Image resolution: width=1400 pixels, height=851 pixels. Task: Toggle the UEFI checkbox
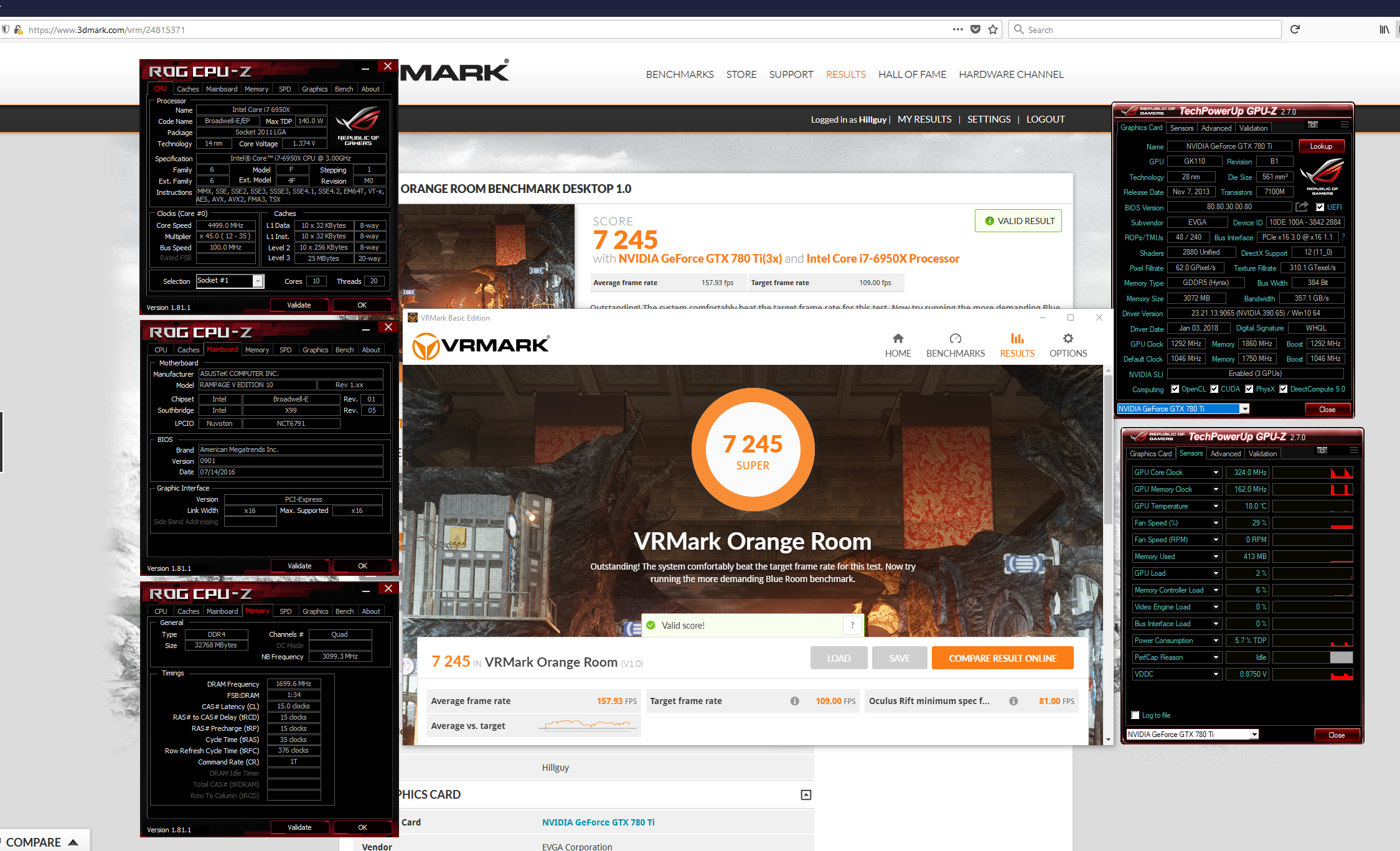(x=1320, y=207)
